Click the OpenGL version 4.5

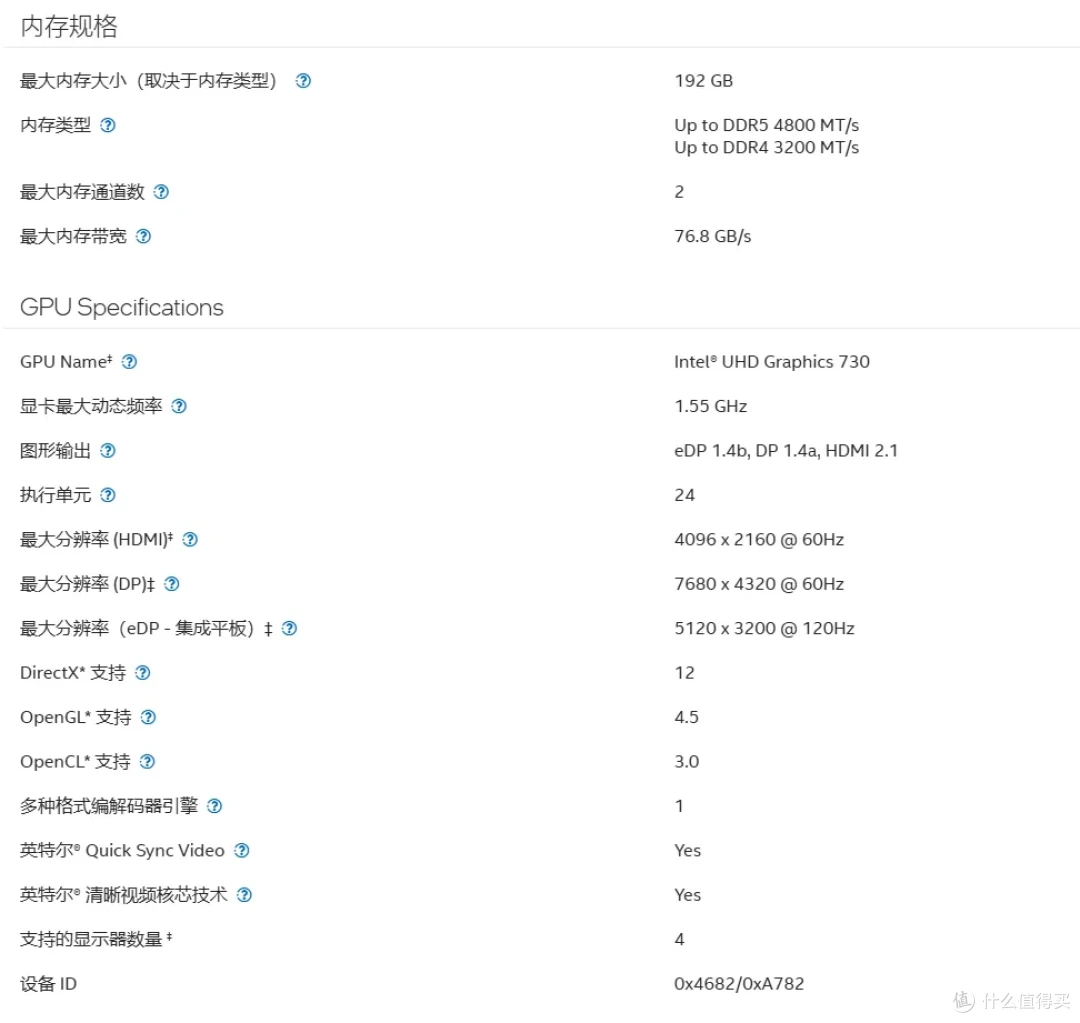[686, 717]
